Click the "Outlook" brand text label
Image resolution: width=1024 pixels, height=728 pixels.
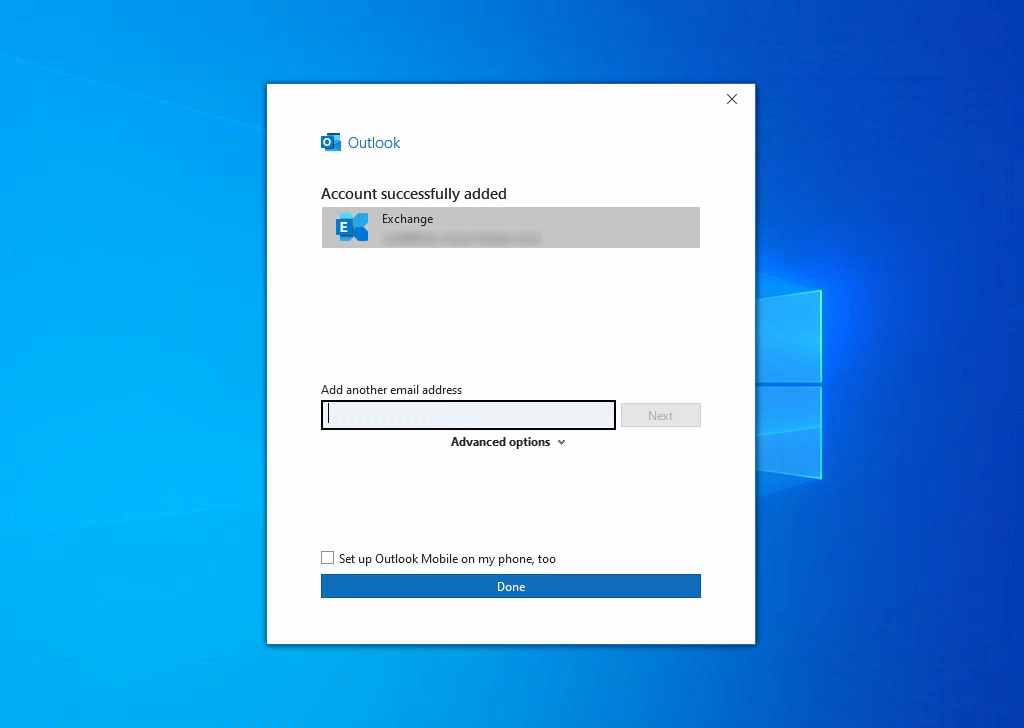[374, 142]
